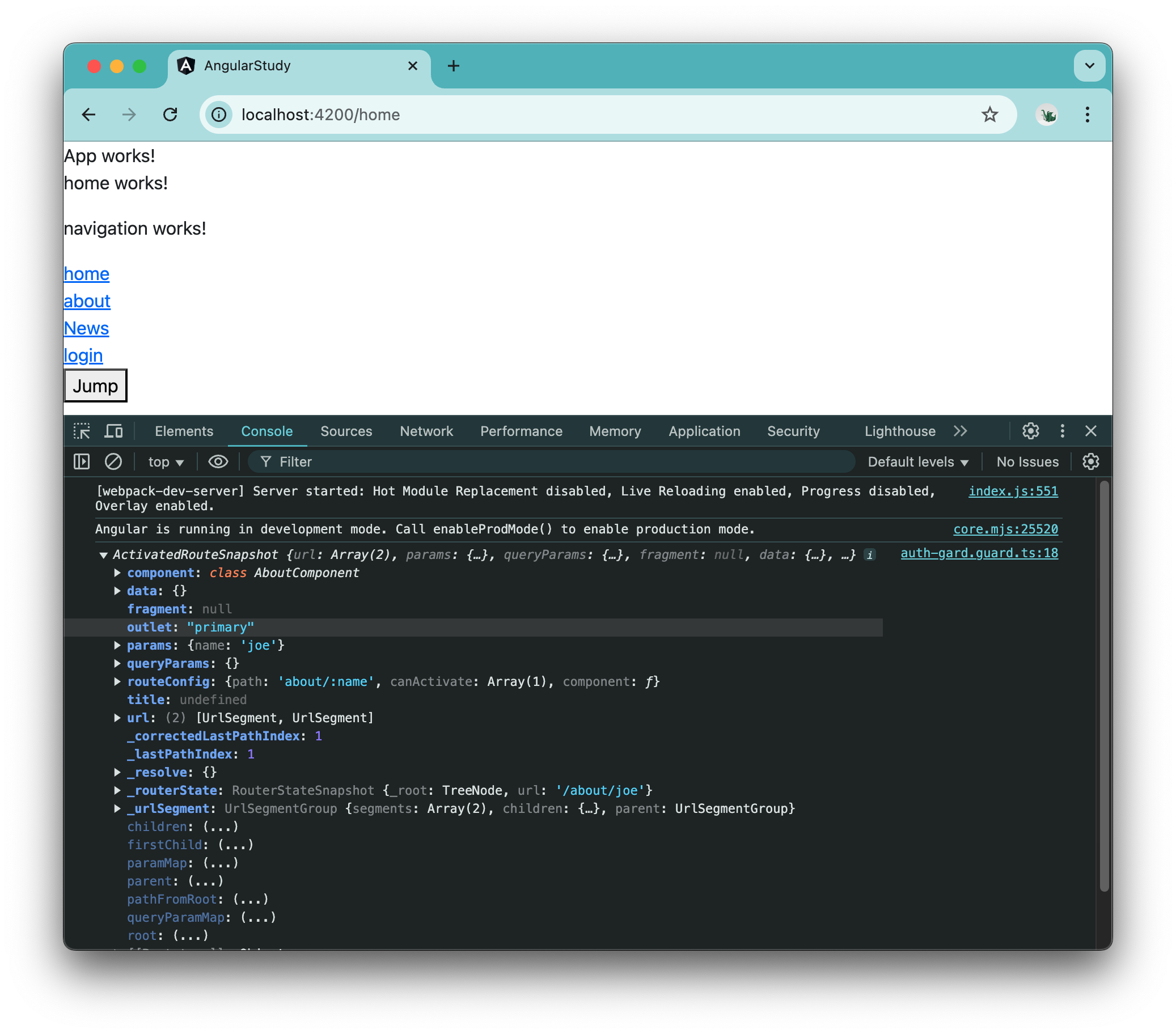
Task: Open the DevTools customize three-dot menu
Action: [x=1061, y=431]
